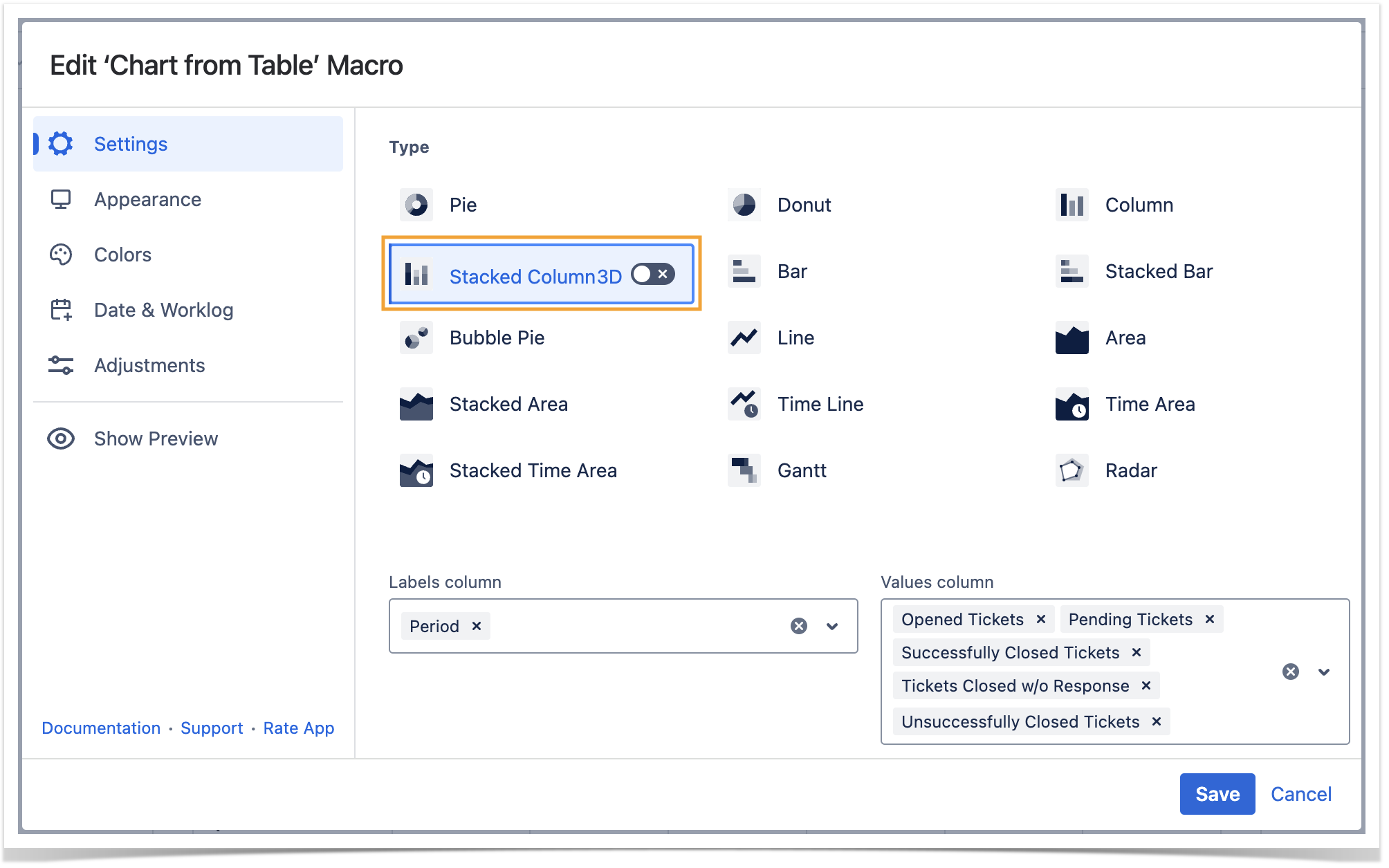Pick the Stacked Bar chart icon

[1071, 271]
